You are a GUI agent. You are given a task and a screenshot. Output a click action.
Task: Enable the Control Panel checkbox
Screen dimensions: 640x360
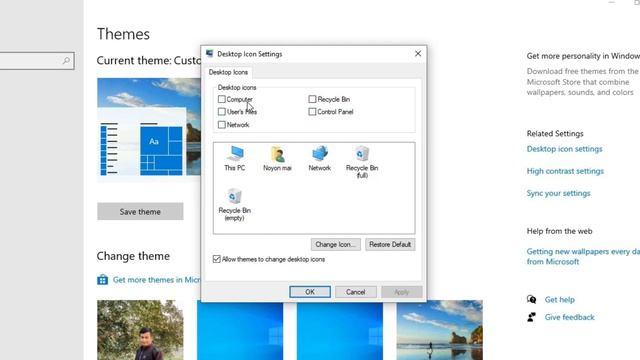click(312, 112)
